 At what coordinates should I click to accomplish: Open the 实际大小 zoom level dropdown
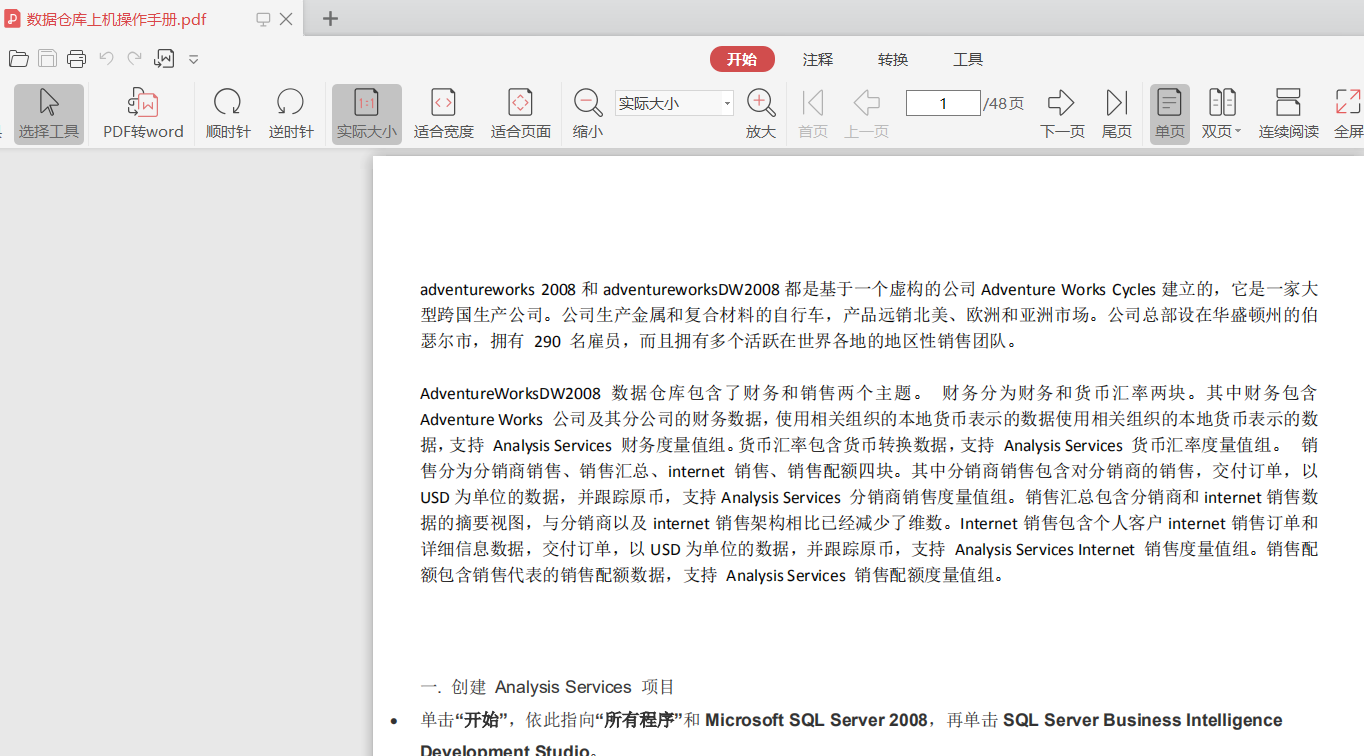click(x=727, y=103)
